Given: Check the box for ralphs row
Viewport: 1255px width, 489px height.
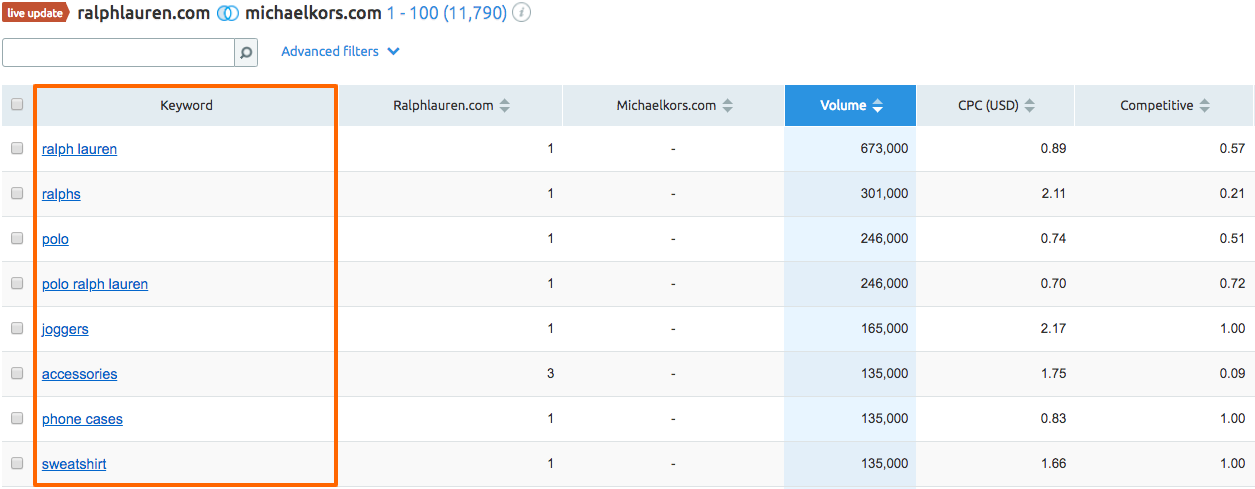Looking at the screenshot, I should (x=17, y=193).
